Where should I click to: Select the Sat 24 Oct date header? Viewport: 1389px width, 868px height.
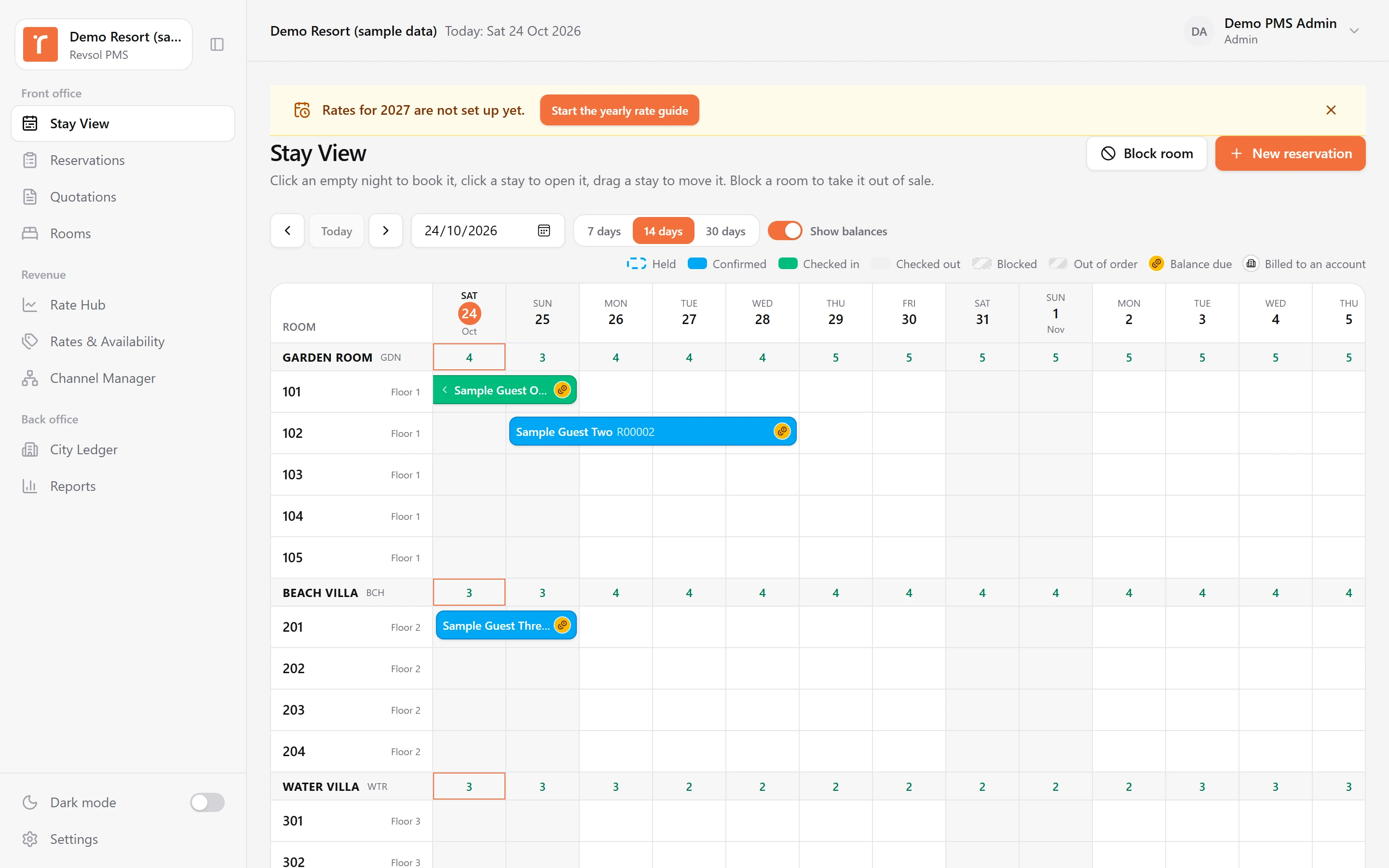click(x=469, y=313)
